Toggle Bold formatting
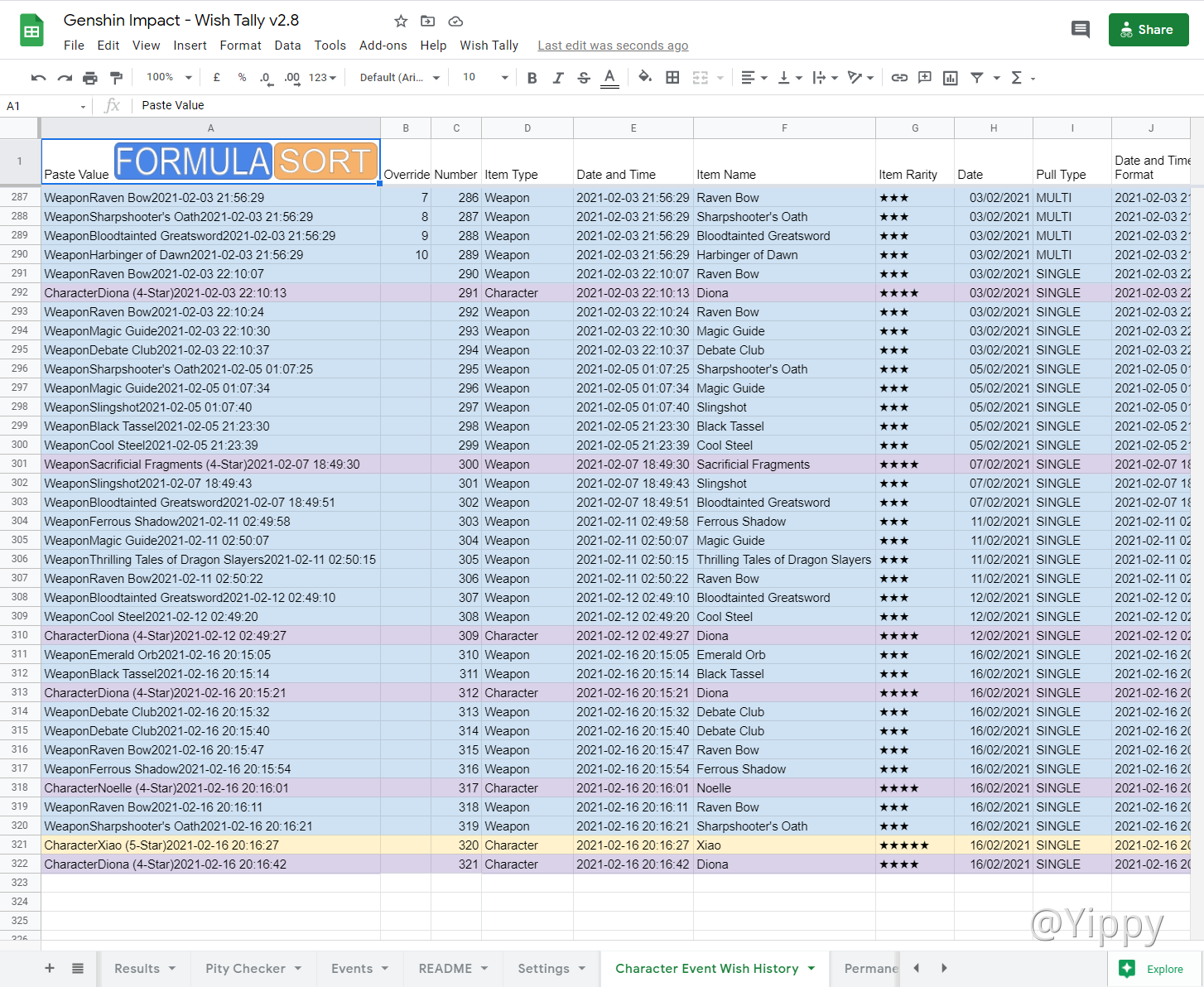The height and width of the screenshot is (987, 1204). [532, 78]
